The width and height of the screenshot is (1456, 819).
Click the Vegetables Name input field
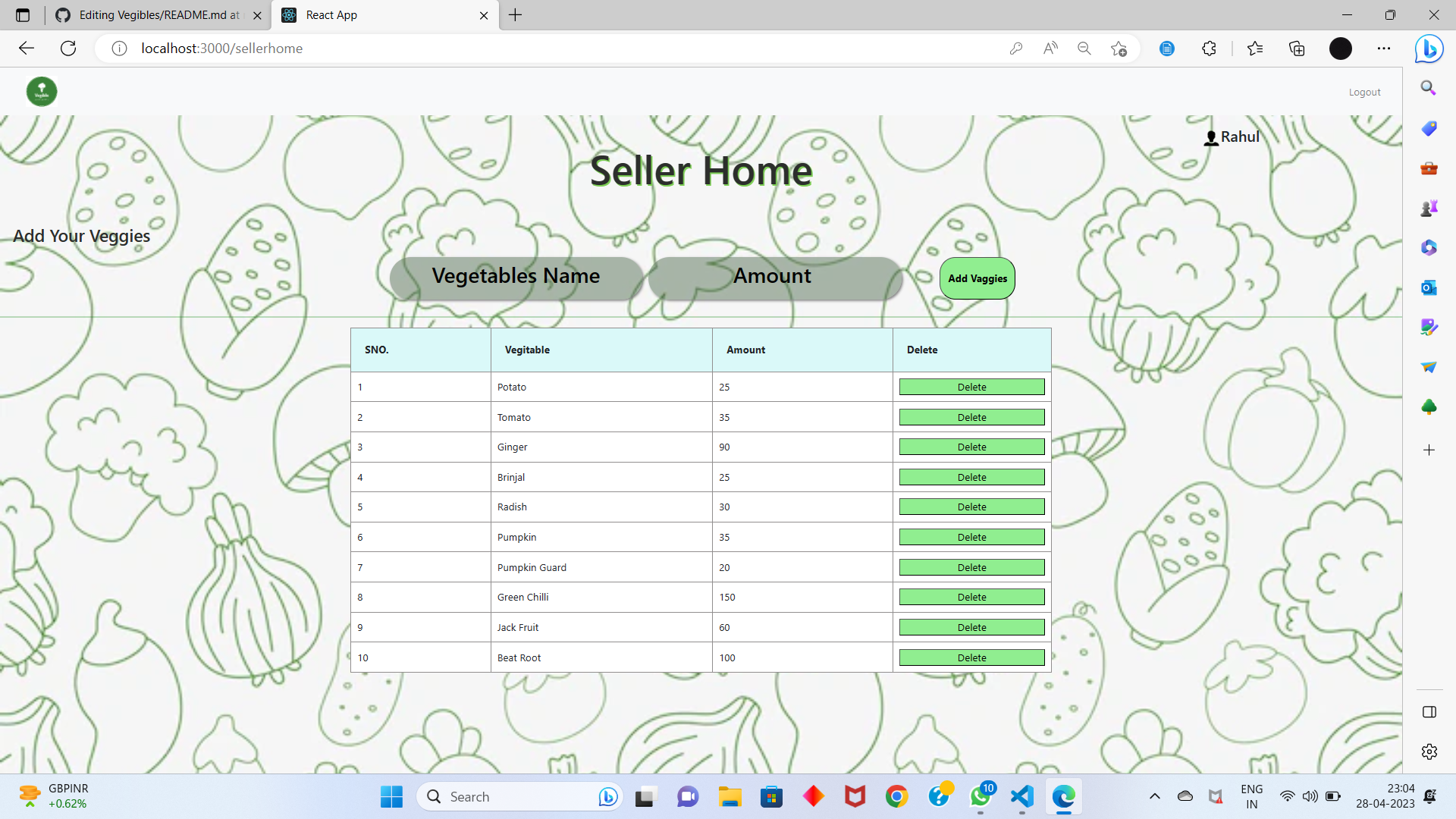pos(516,276)
